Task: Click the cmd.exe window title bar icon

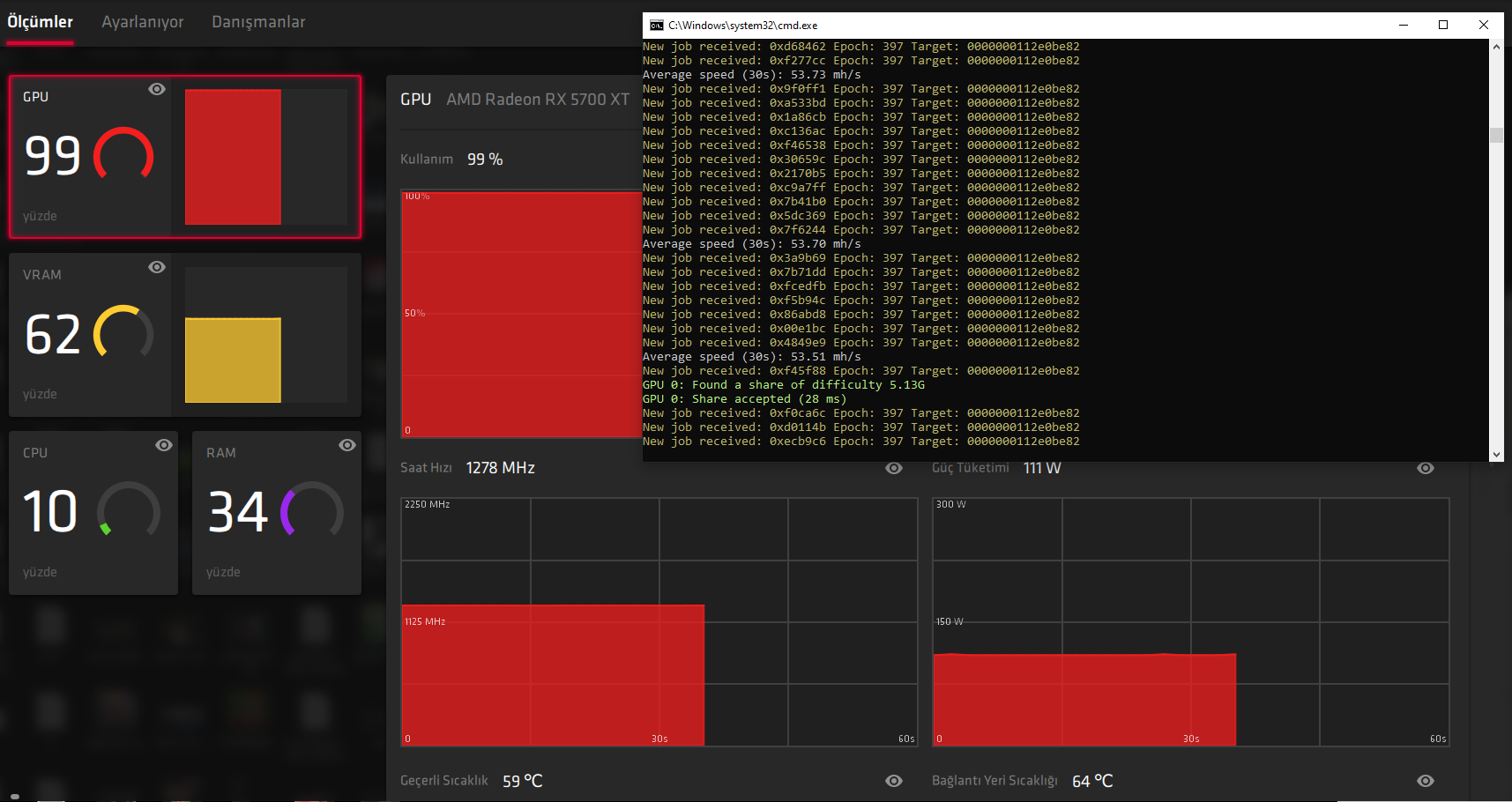Action: click(x=656, y=26)
